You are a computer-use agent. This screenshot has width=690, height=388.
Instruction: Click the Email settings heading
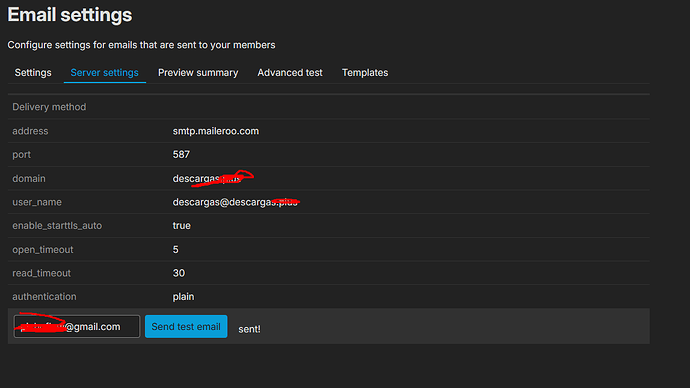70,15
